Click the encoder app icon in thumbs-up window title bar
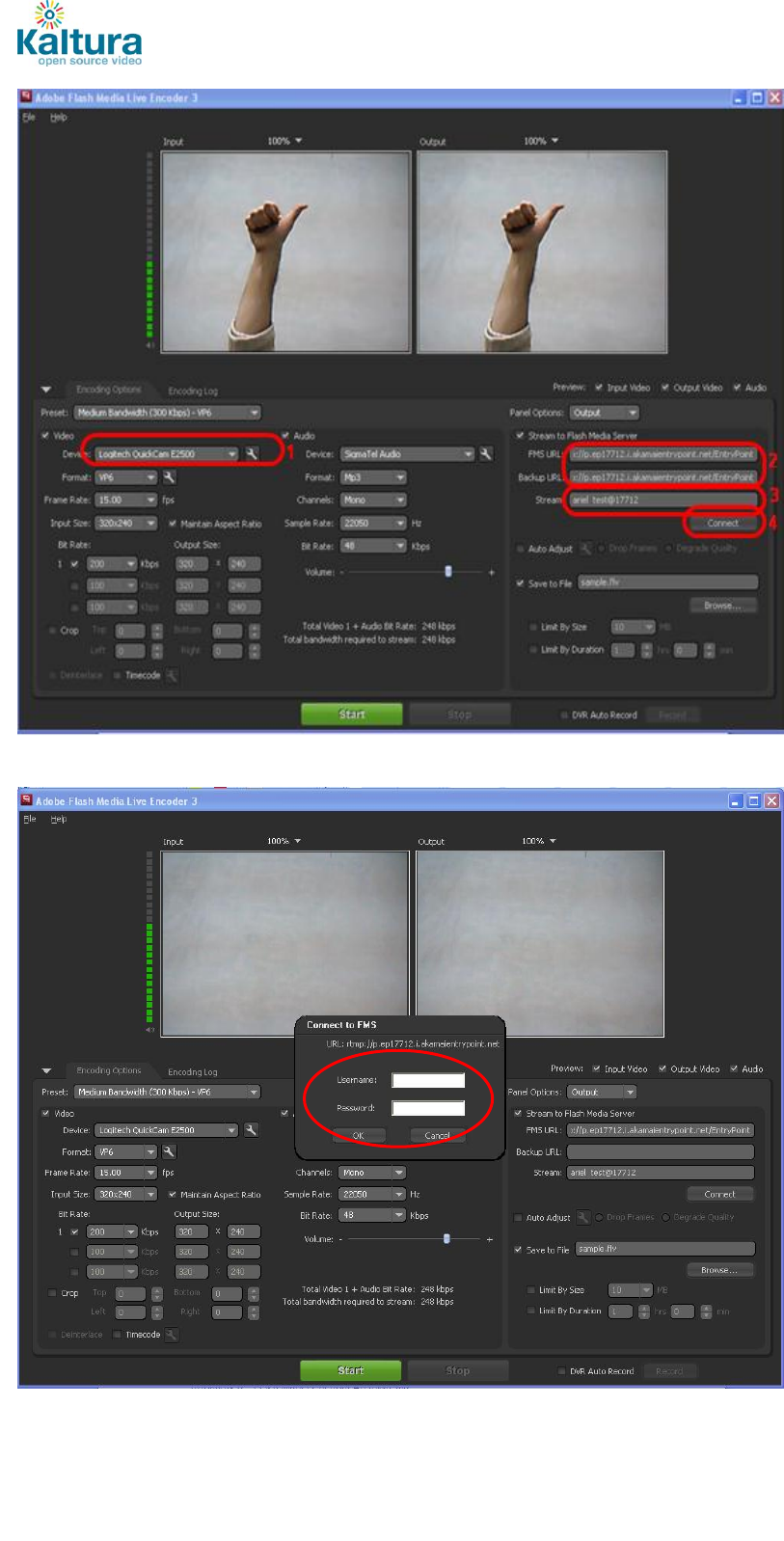Viewport: 784px width, 1541px height. click(27, 97)
